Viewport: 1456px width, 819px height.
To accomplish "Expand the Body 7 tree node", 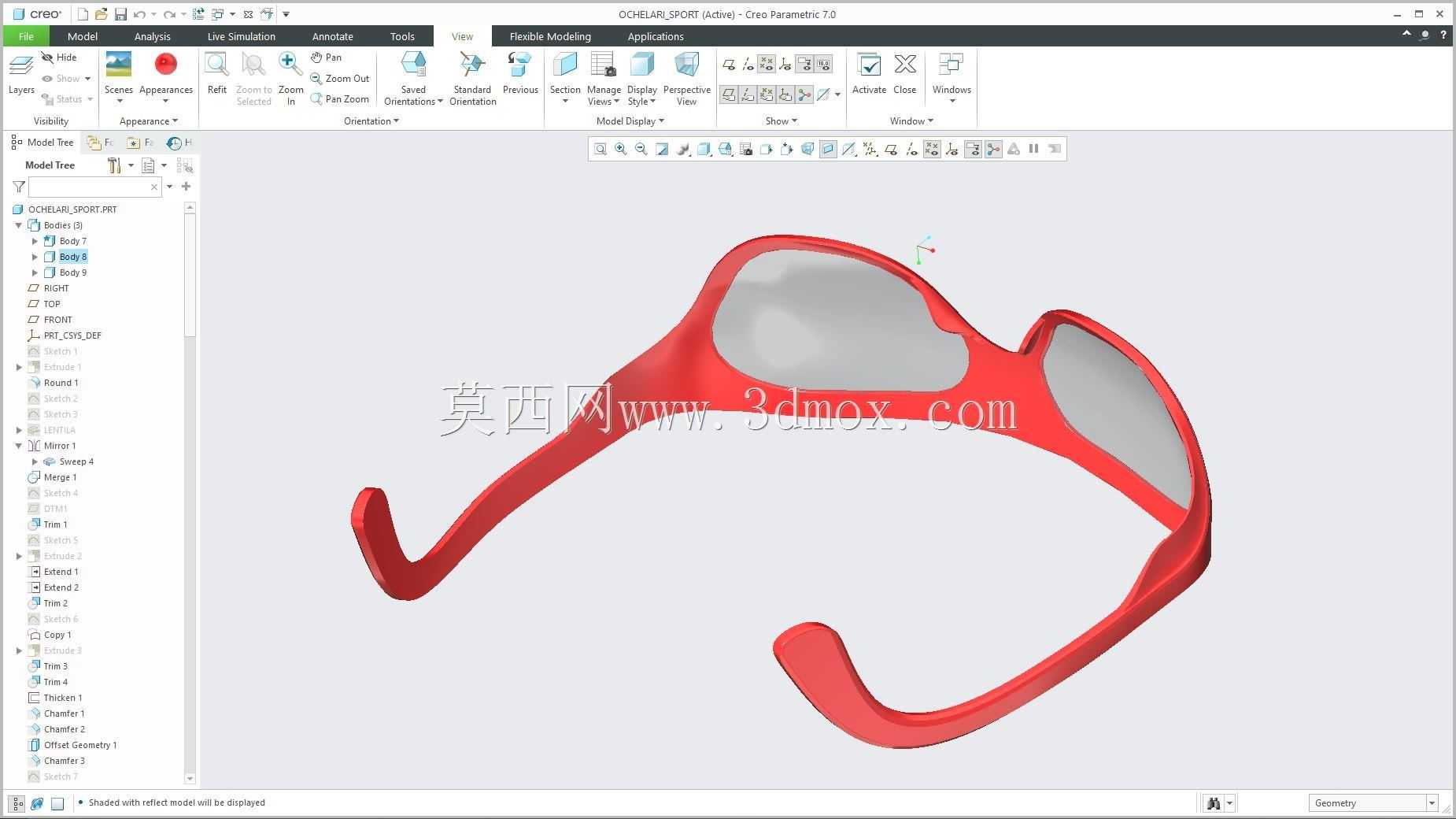I will point(35,241).
